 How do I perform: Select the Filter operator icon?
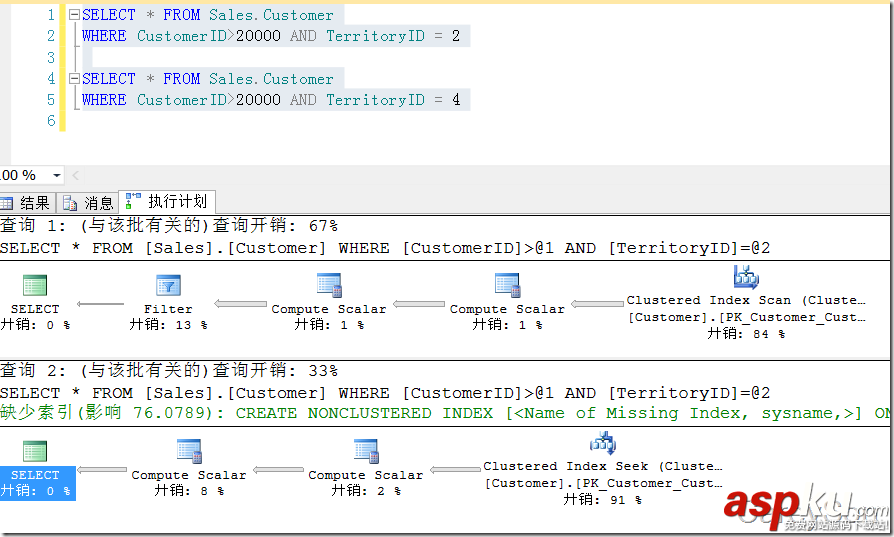[168, 286]
